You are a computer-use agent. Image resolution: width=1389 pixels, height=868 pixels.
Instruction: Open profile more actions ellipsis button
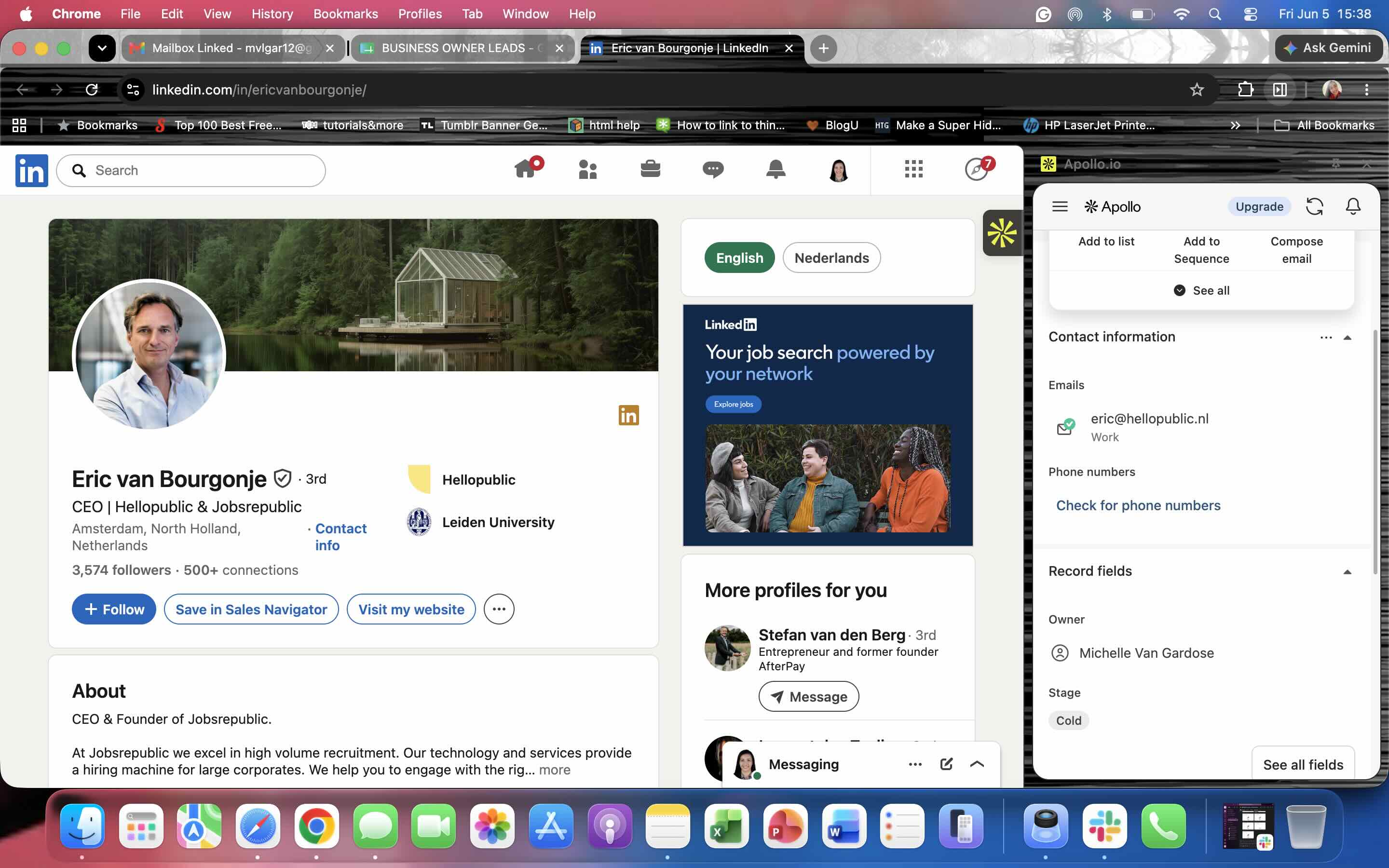tap(499, 609)
